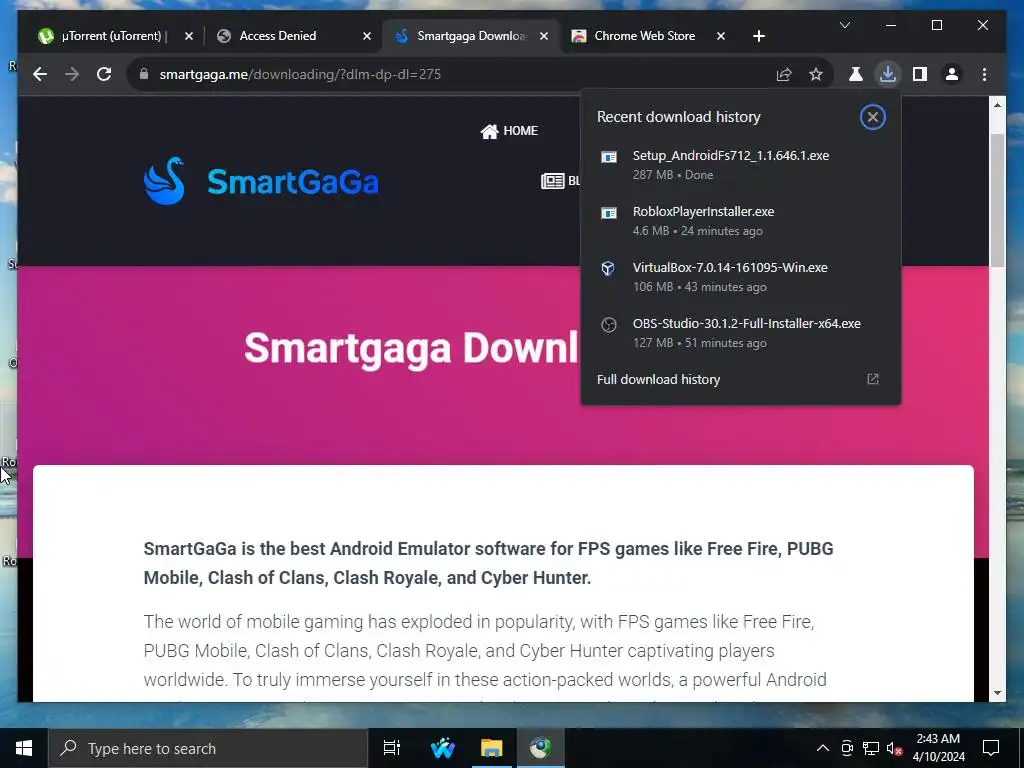Click the RobloxPlayerInstaller file icon
The height and width of the screenshot is (768, 1024).
tap(609, 213)
